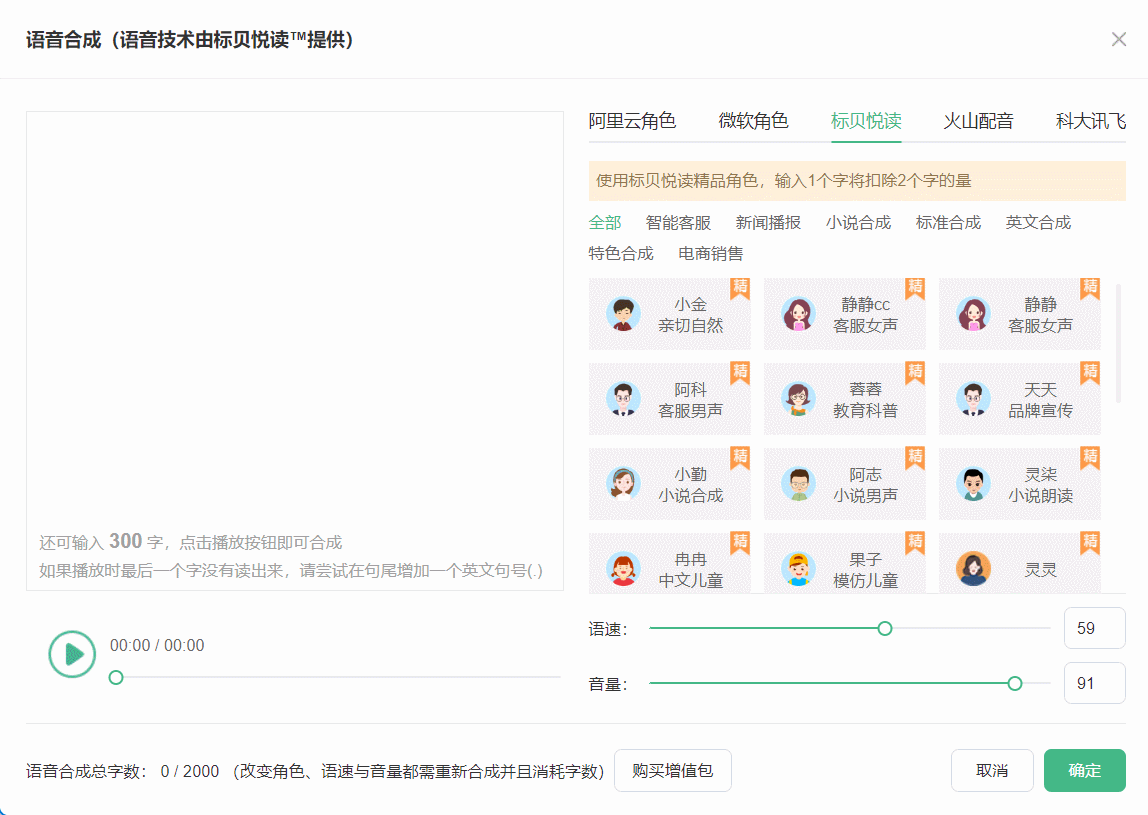Click inside the text input area
The height and width of the screenshot is (815, 1148).
coord(295,351)
